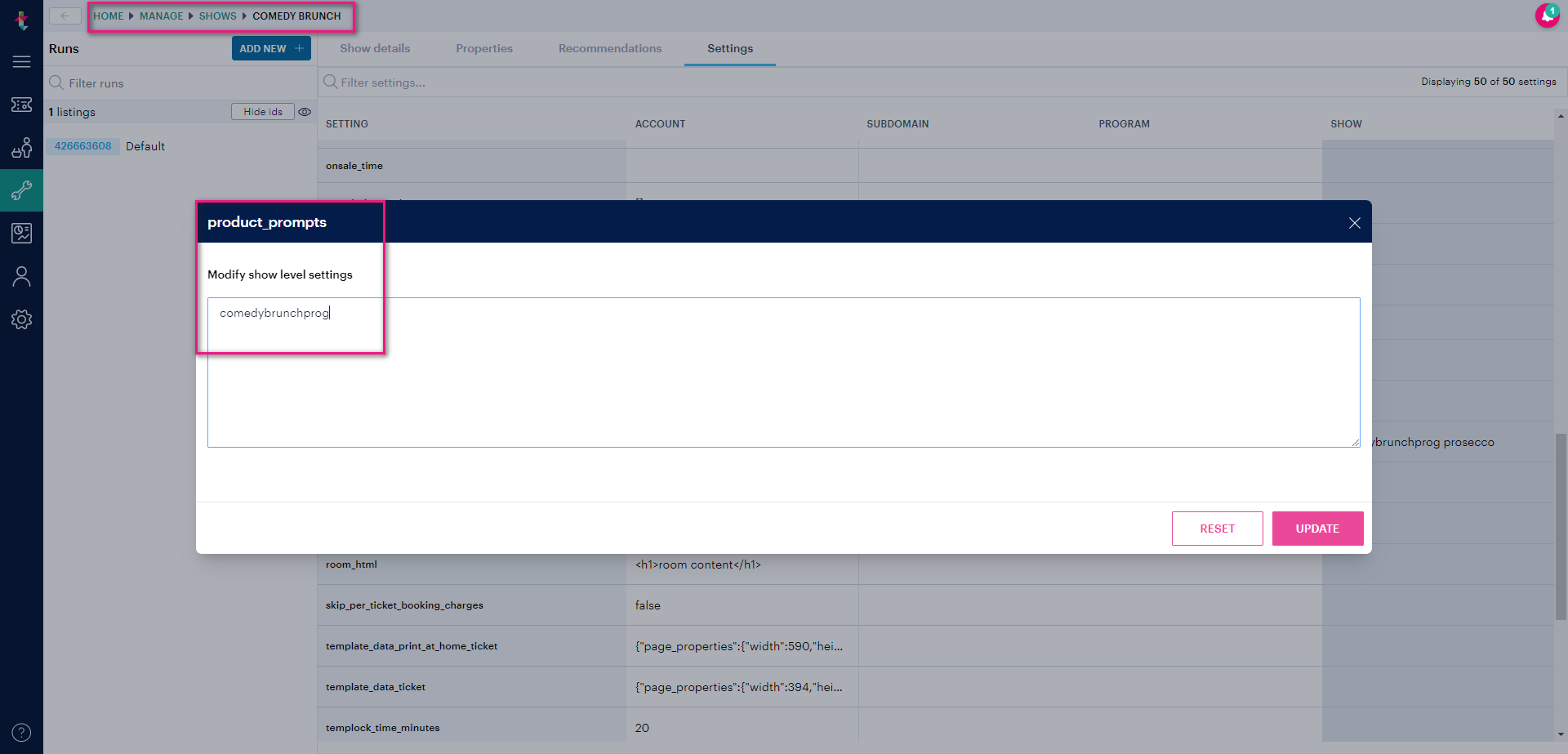Select the Settings tab
1568x754 pixels.
click(730, 48)
